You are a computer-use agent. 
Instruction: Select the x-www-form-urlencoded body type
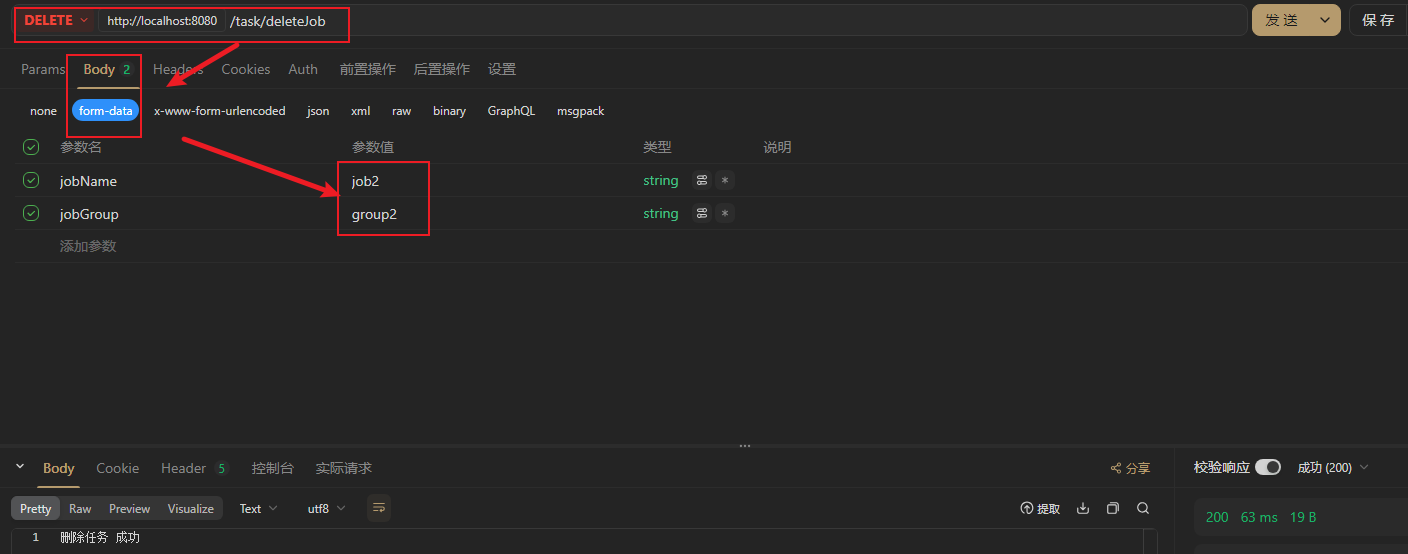pos(219,111)
